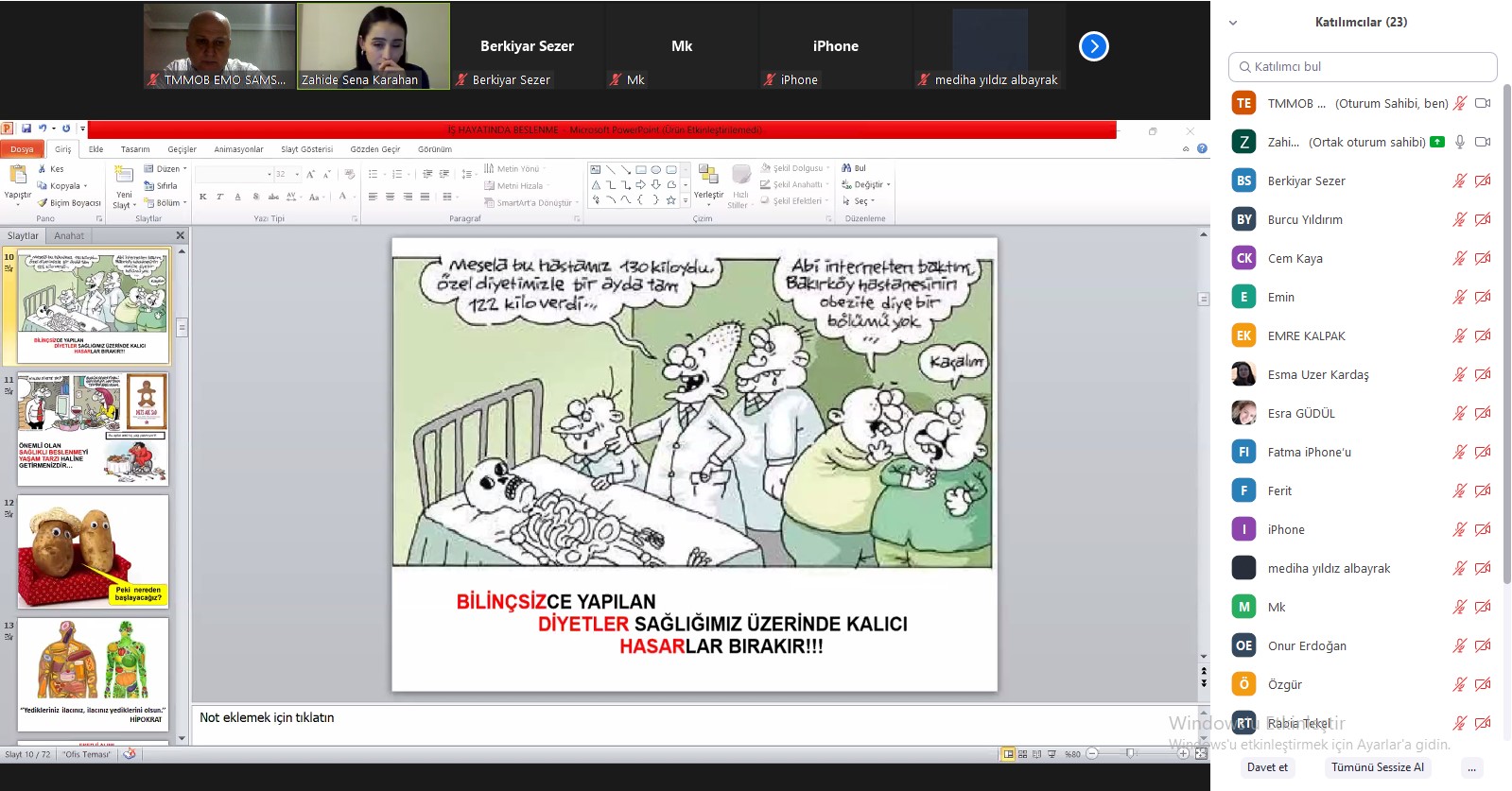
Task: Select the right arrow shape in the shapes gallery
Action: [640, 184]
